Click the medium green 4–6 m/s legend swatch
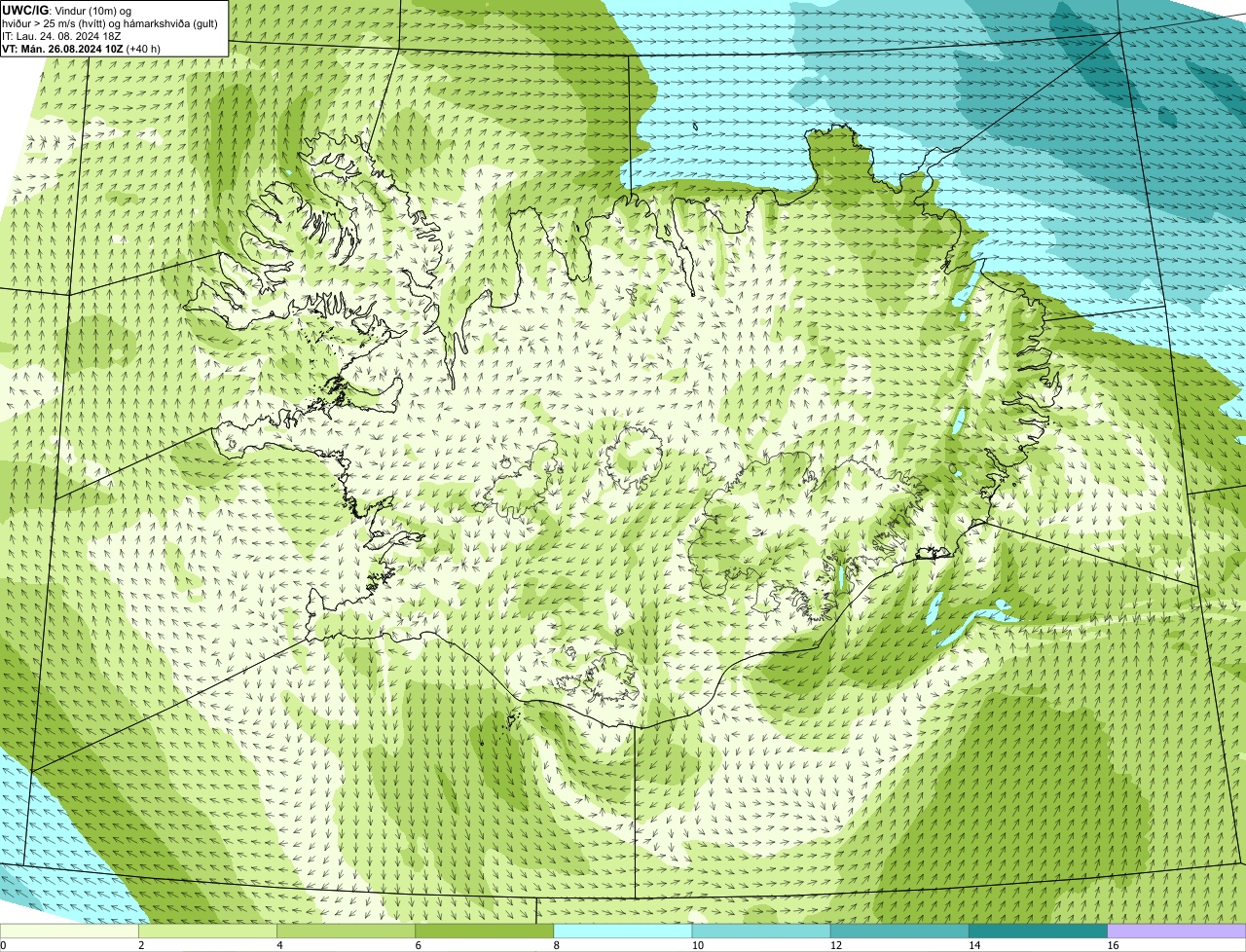The width and height of the screenshot is (1246, 952). 346,931
